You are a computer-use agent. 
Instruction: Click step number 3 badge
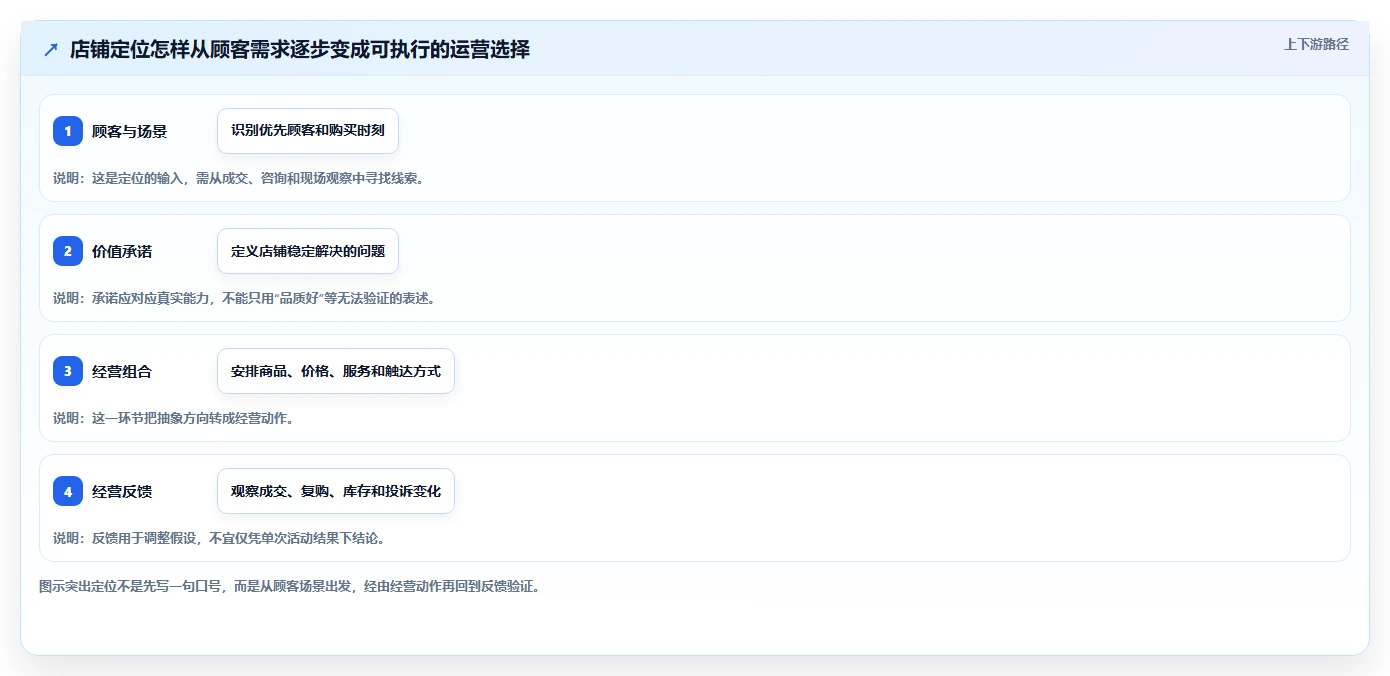[x=68, y=371]
